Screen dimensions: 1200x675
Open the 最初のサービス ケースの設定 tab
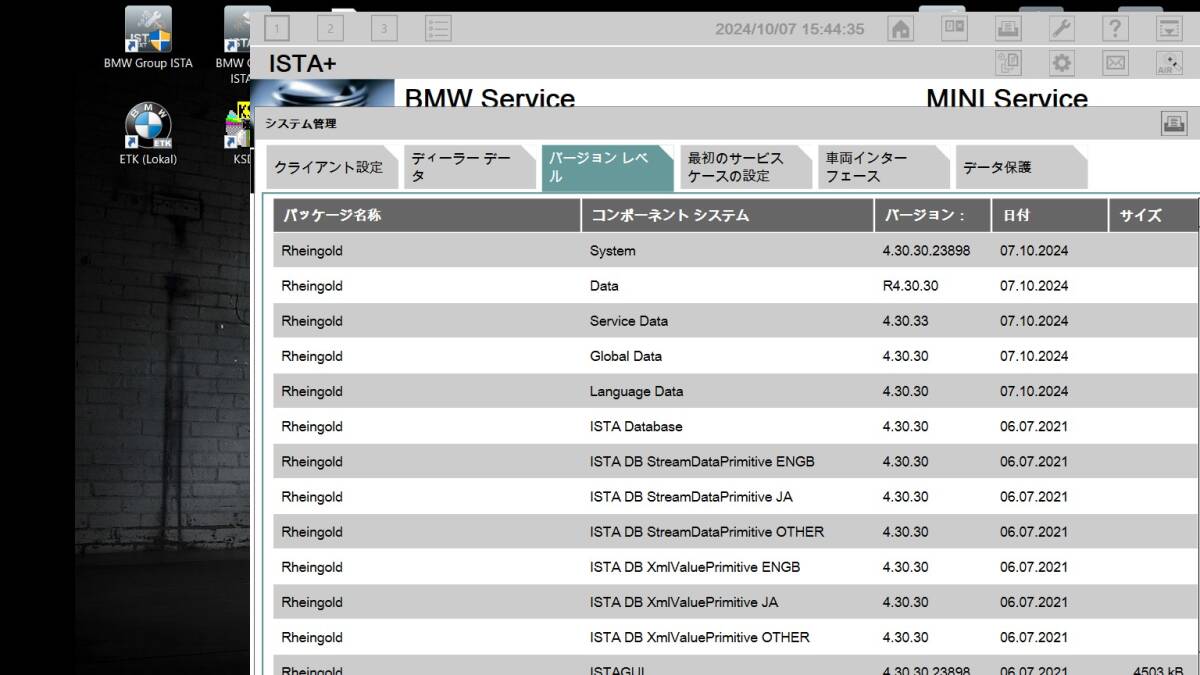pos(744,167)
